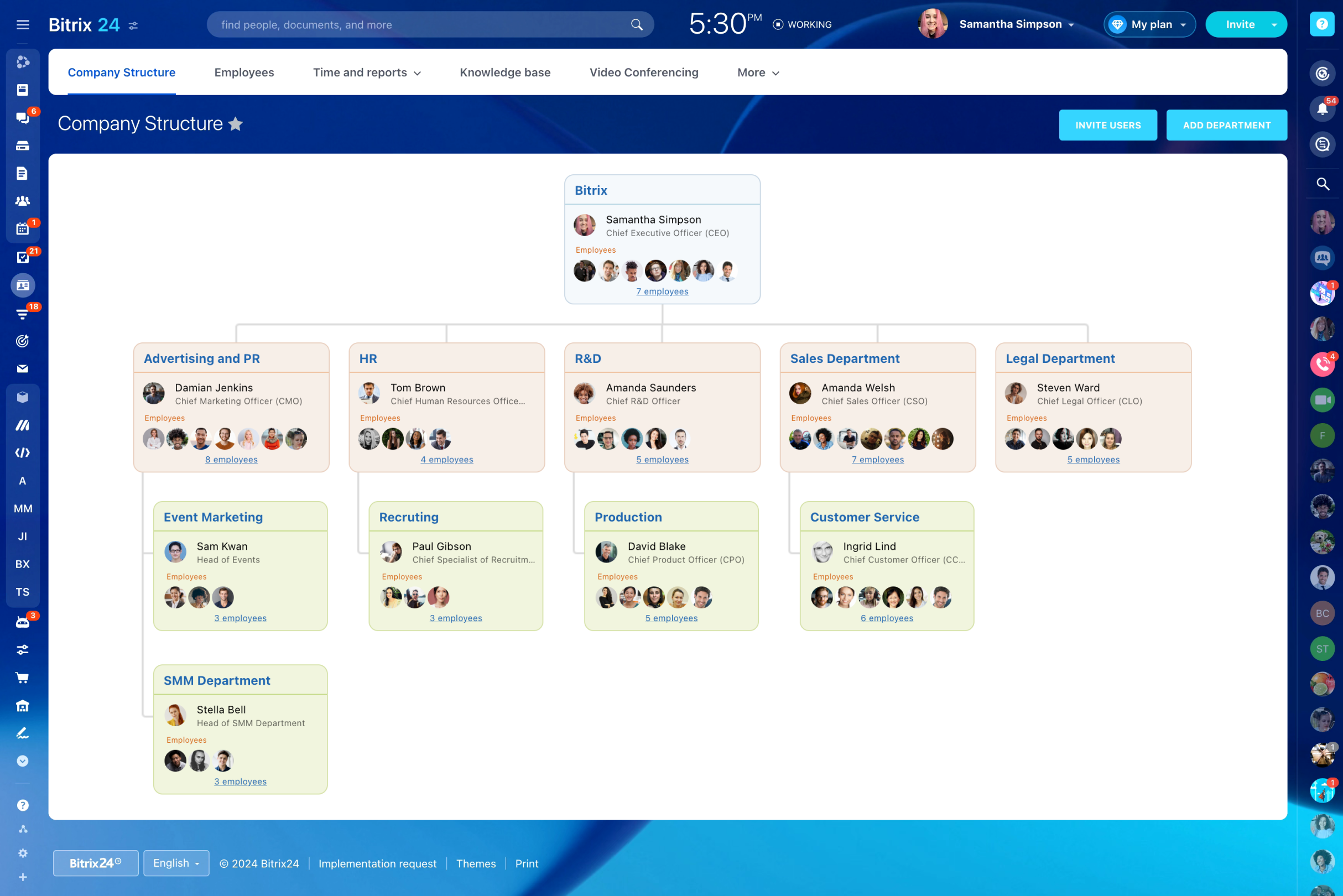This screenshot has height=896, width=1343.
Task: Expand the My plan dropdown
Action: (x=1149, y=24)
